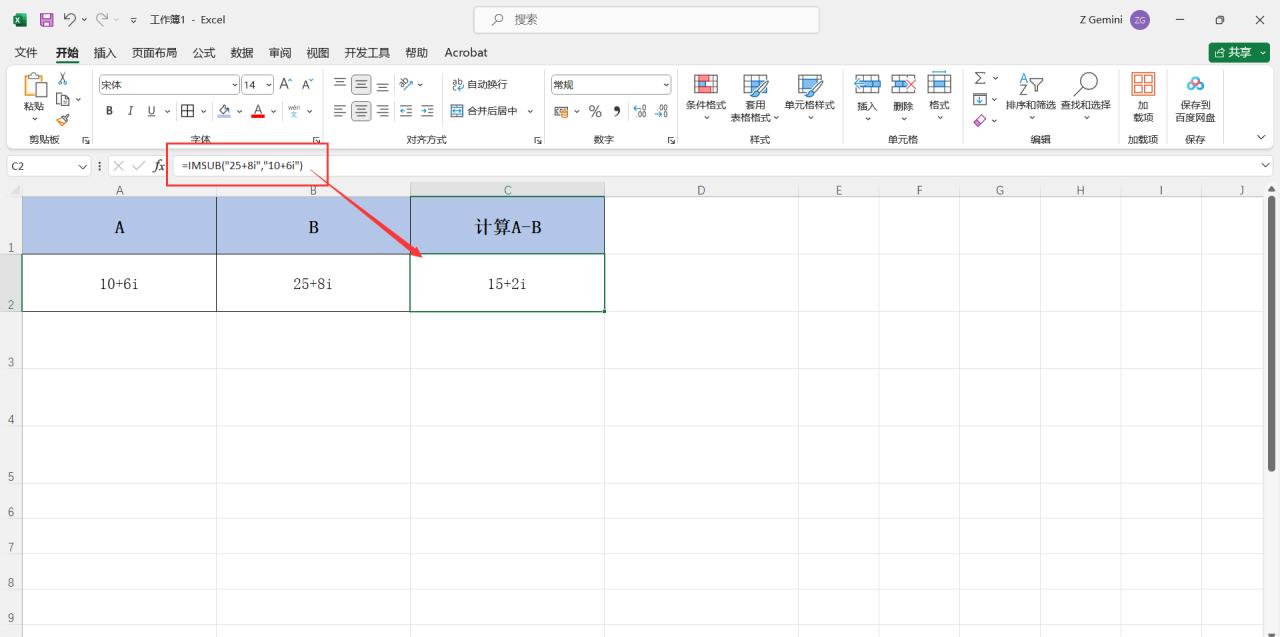Collapse the ribbon with chevron
Screen dimensions: 1280x637
tap(1261, 137)
